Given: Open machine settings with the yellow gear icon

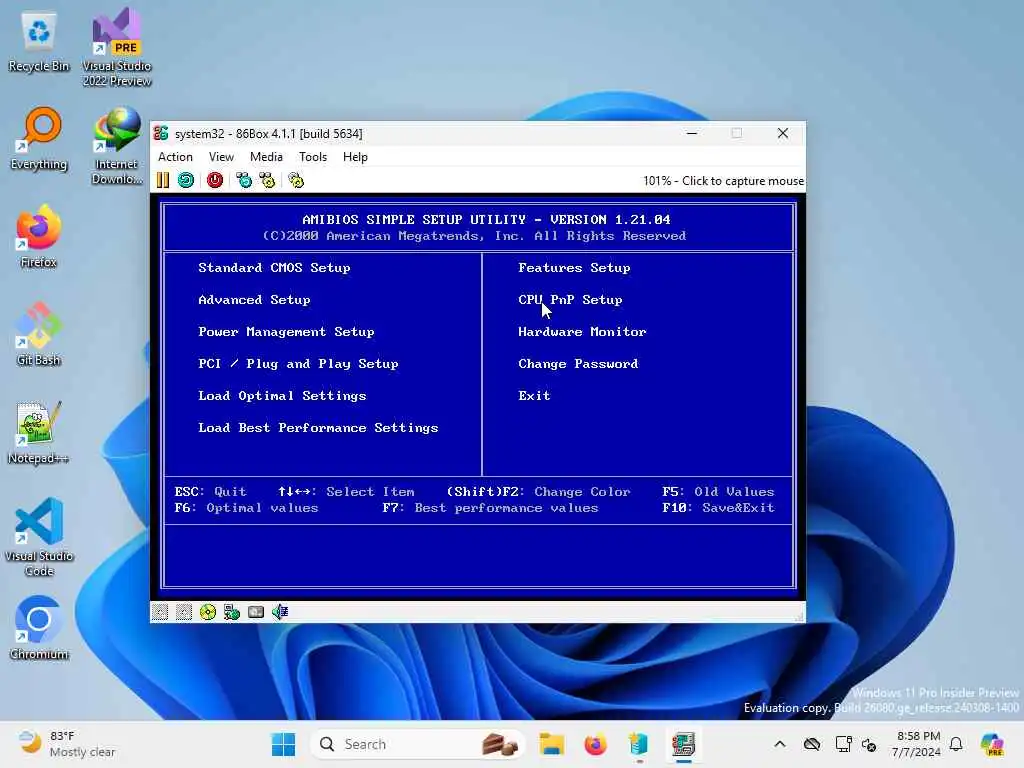Looking at the screenshot, I should [x=296, y=180].
